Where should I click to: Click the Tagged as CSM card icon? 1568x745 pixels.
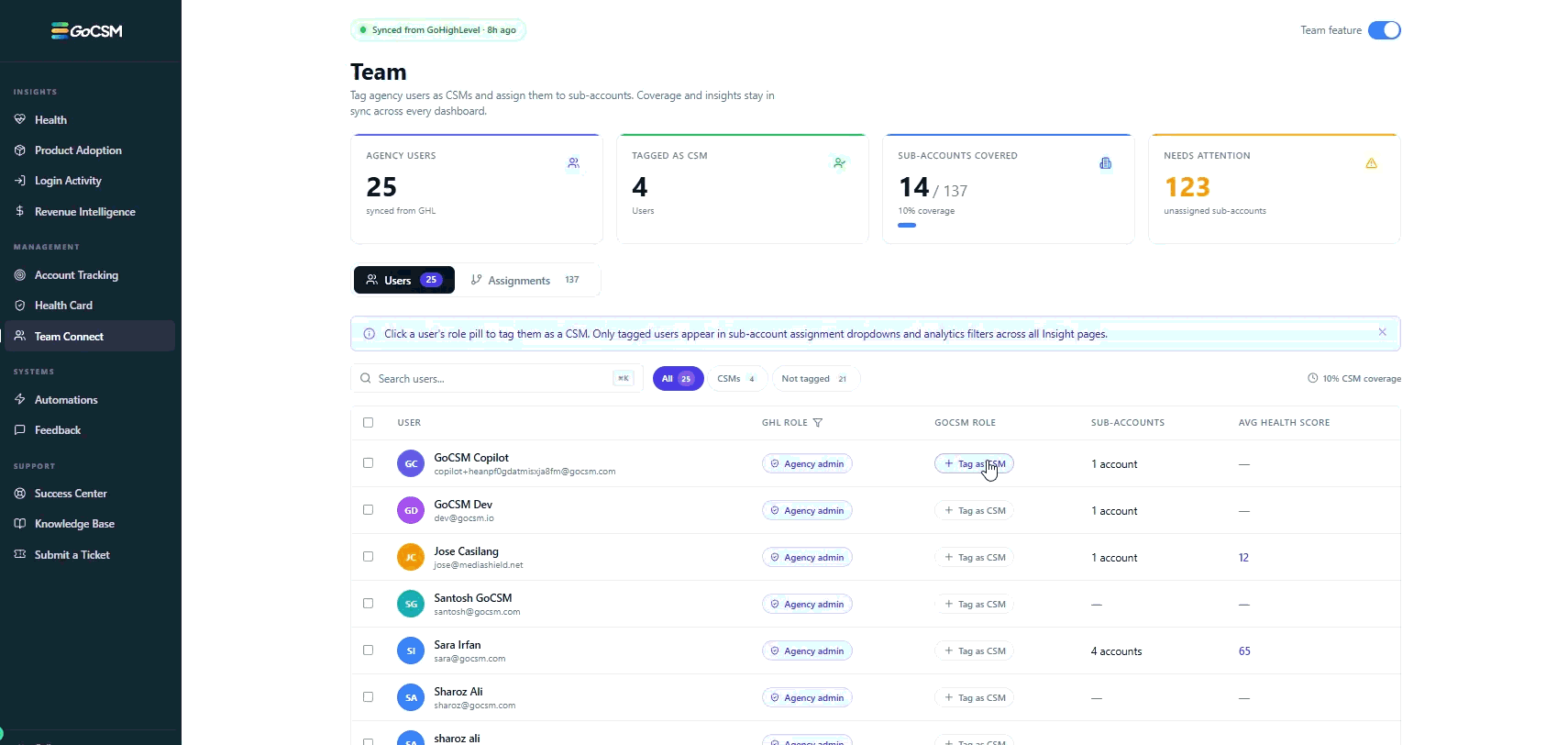pyautogui.click(x=839, y=163)
